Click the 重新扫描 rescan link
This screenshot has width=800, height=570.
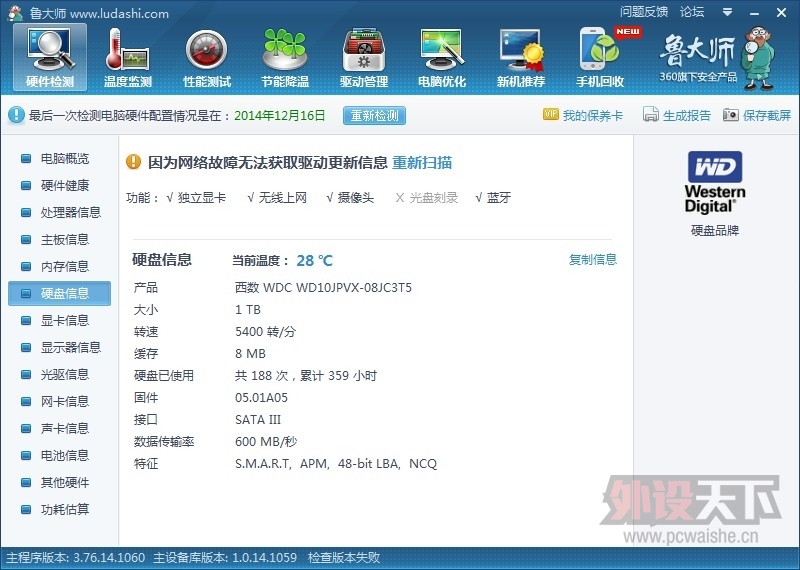tap(422, 162)
